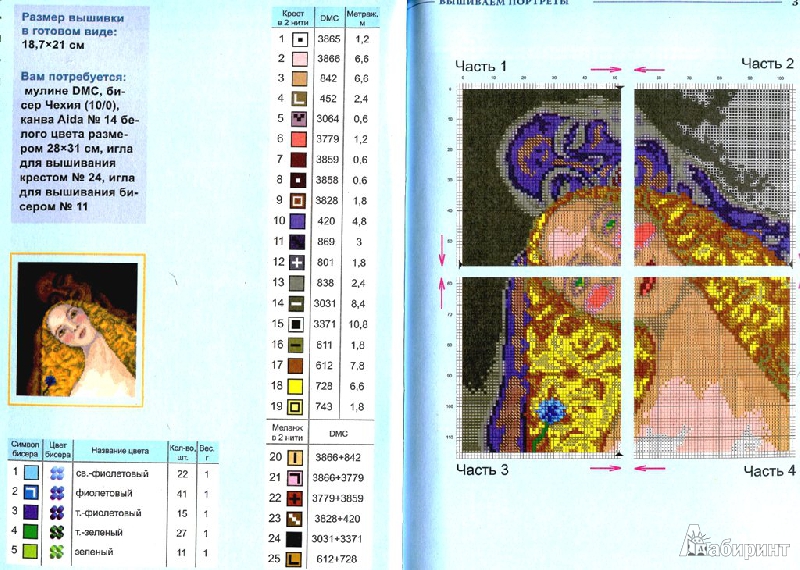Click the light violet bead icon
Image resolution: width=800 pixels, height=570 pixels.
(57, 474)
